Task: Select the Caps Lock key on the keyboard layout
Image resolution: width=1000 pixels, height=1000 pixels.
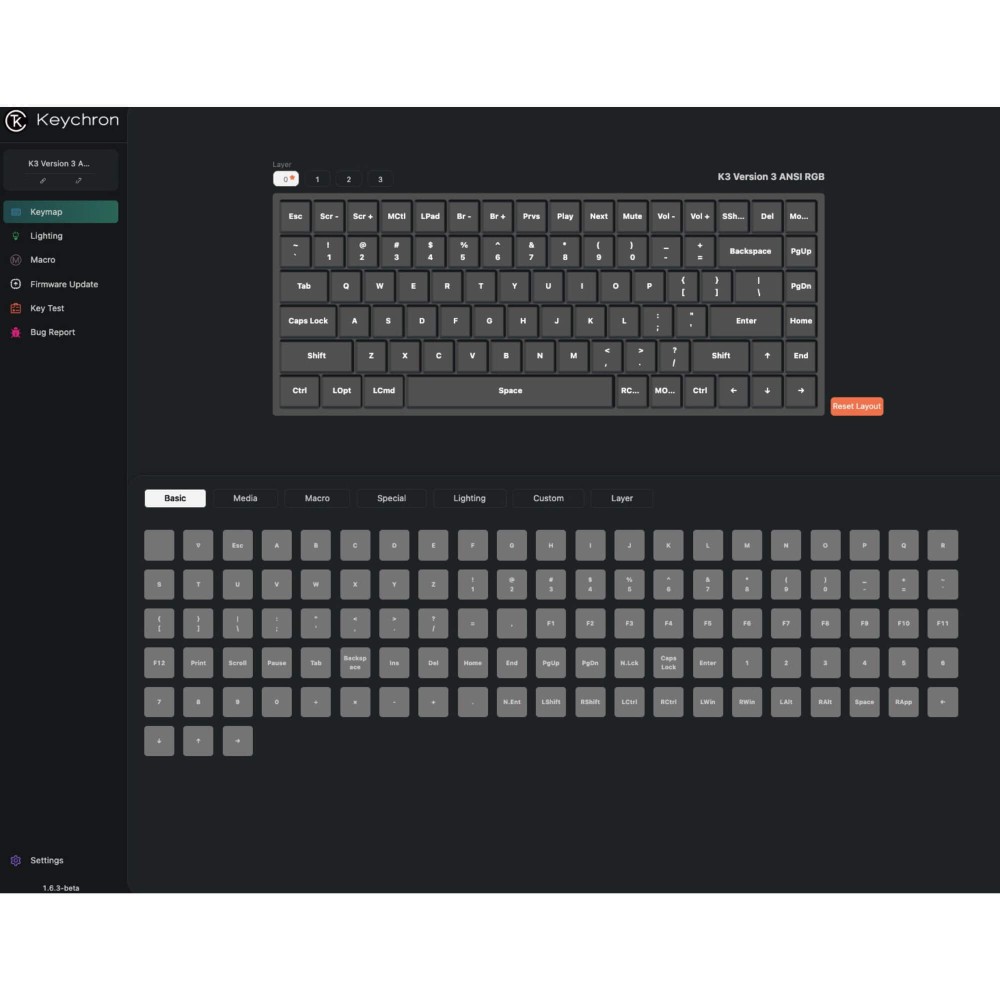Action: (x=308, y=321)
